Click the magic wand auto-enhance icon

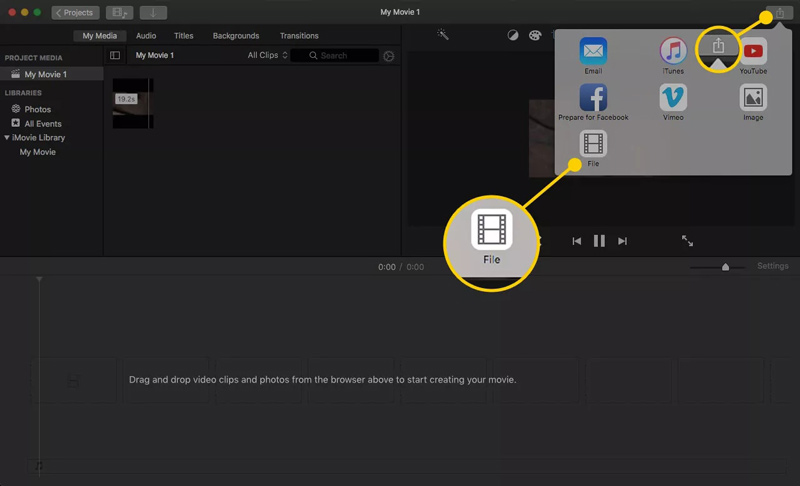443,35
